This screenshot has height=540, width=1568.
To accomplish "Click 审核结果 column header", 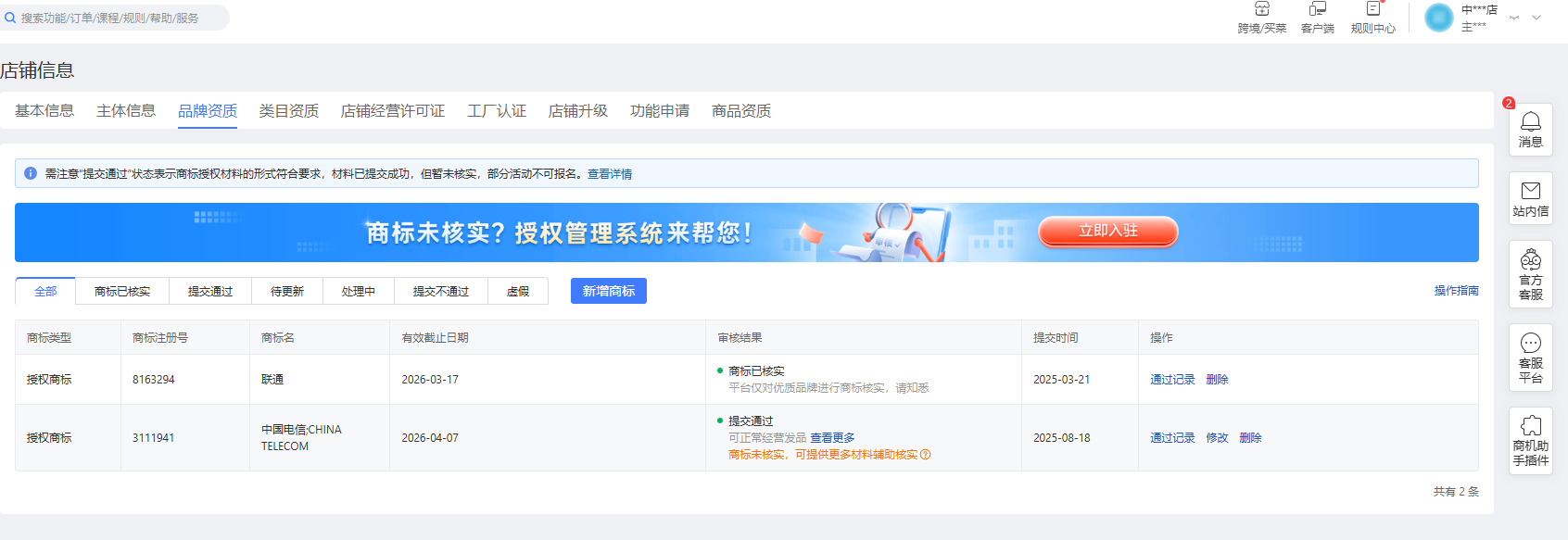I will (740, 338).
